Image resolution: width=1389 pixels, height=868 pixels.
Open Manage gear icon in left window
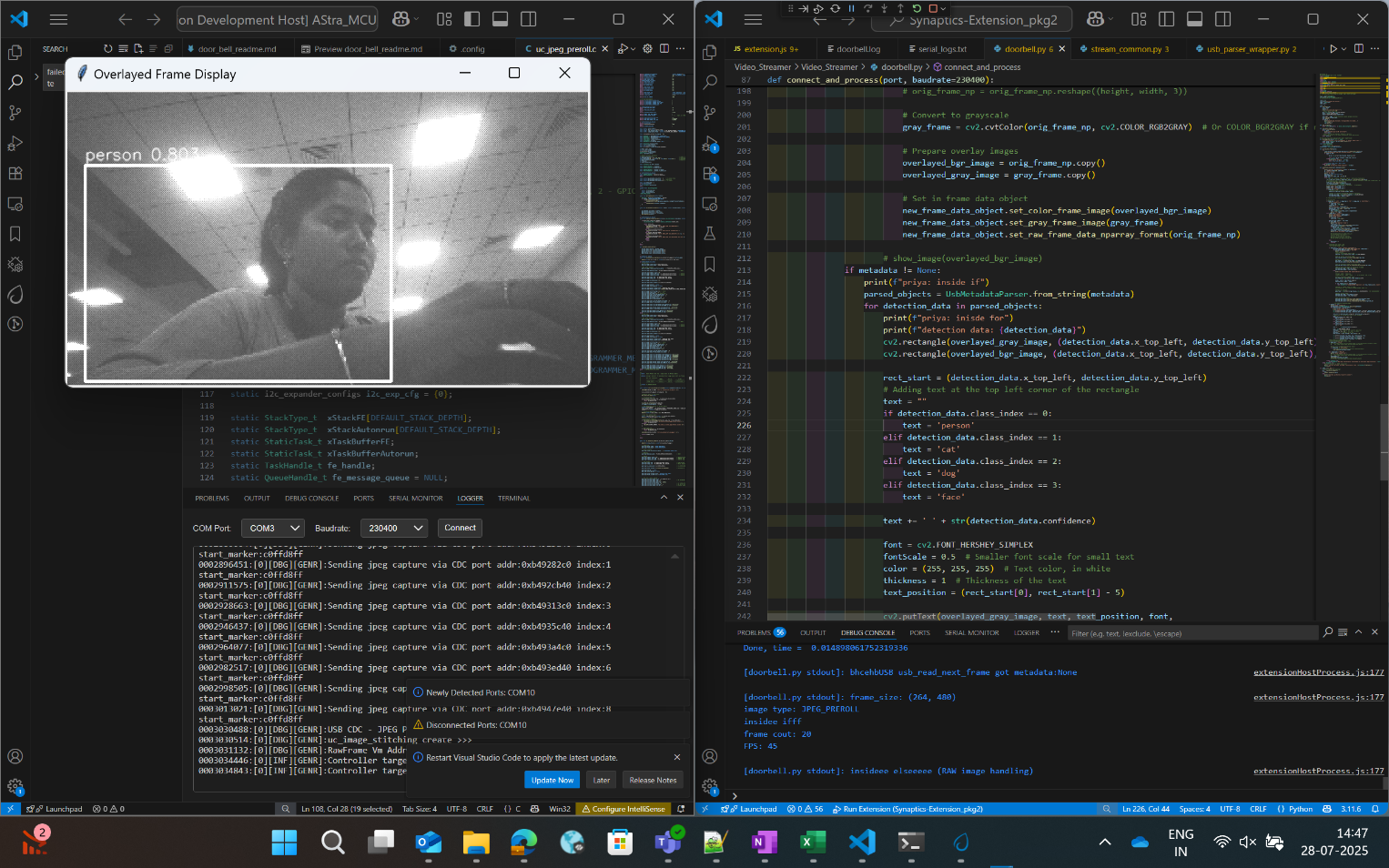click(x=15, y=787)
